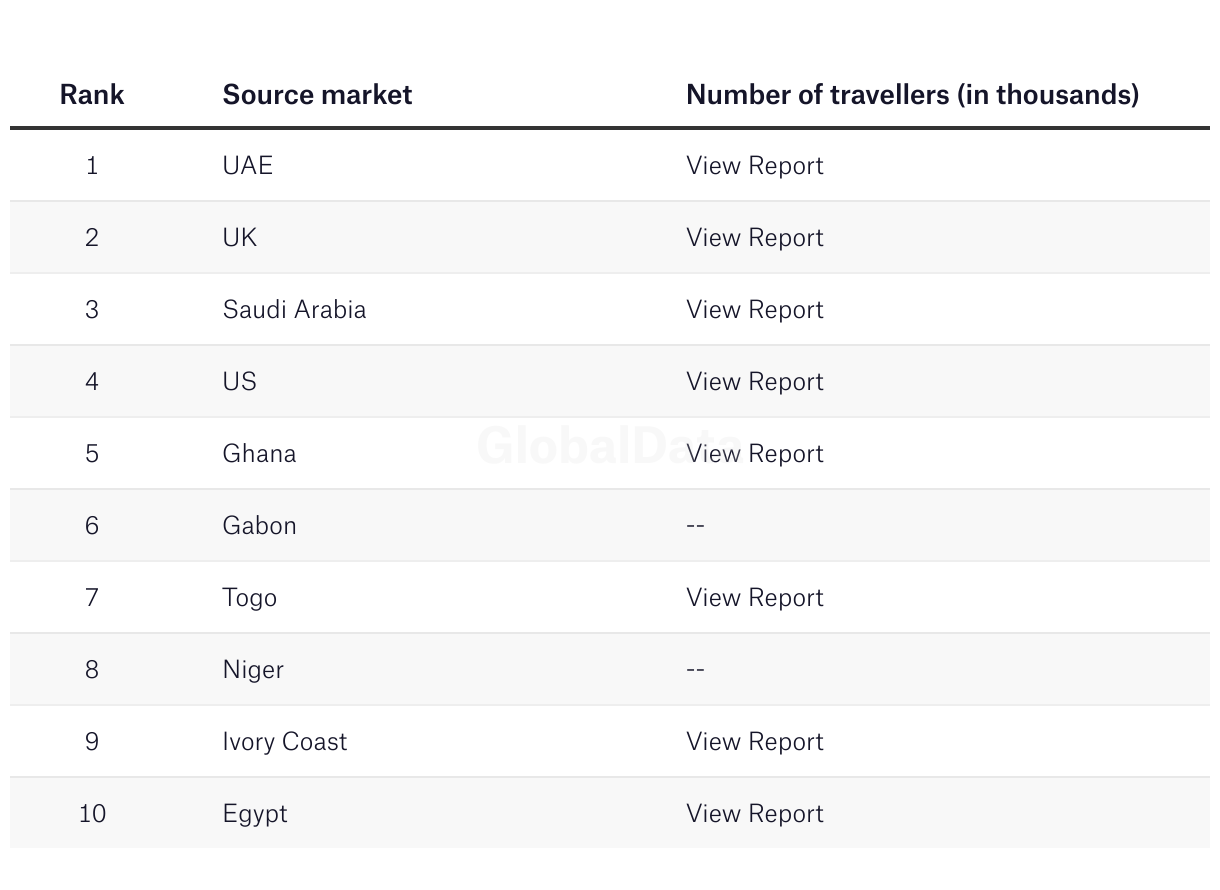Click View Report in the UK row
Viewport: 1220px width, 890px height.
[754, 238]
